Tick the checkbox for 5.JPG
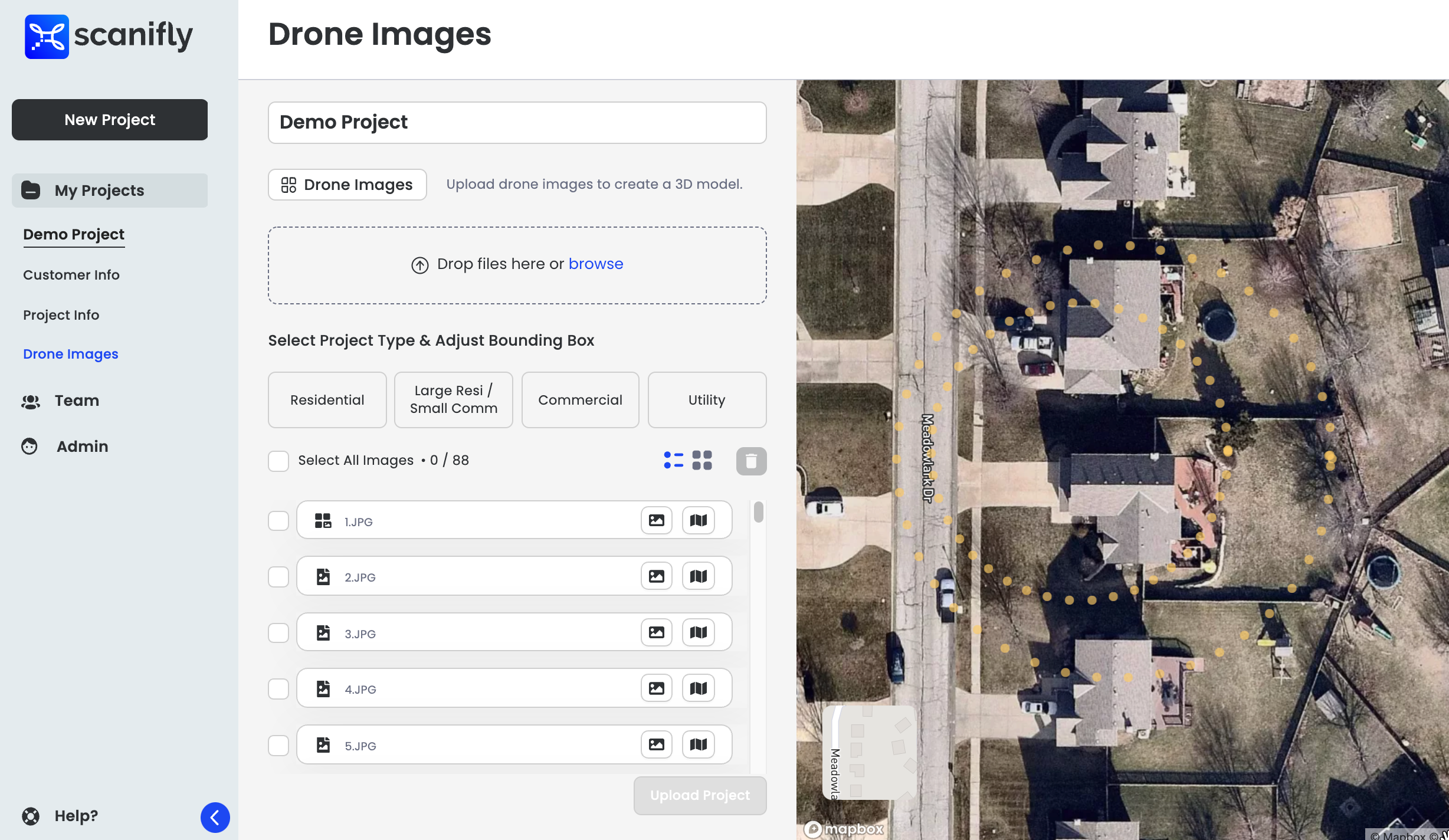The image size is (1449, 840). click(278, 745)
